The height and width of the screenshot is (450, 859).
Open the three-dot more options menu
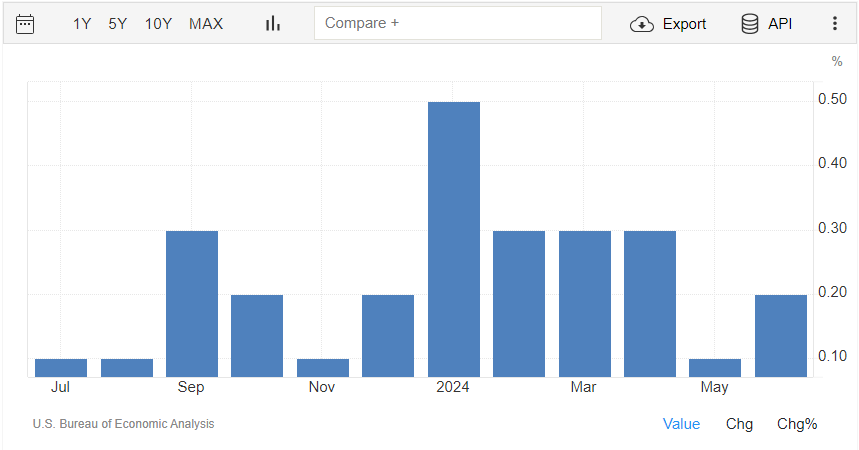coord(835,24)
